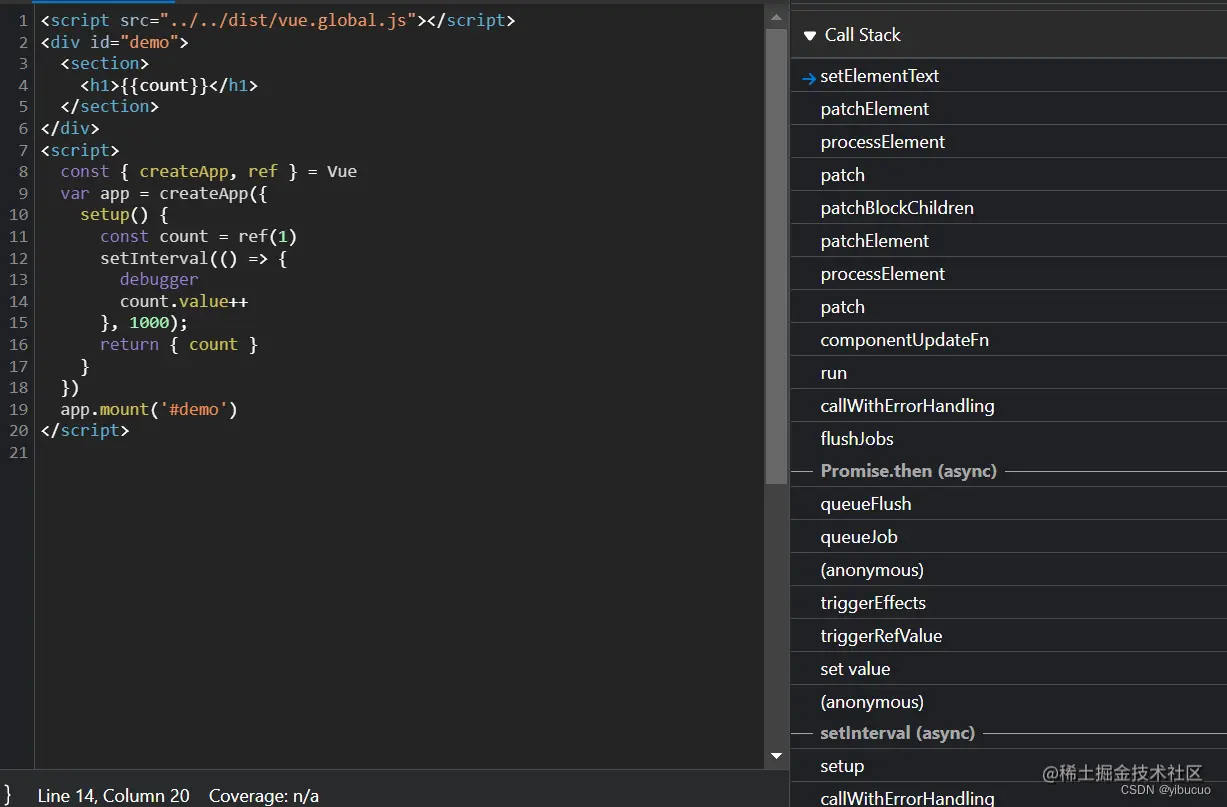Click the 'Coverage: n/a' status text
Viewport: 1227px width, 807px height.
tap(264, 796)
